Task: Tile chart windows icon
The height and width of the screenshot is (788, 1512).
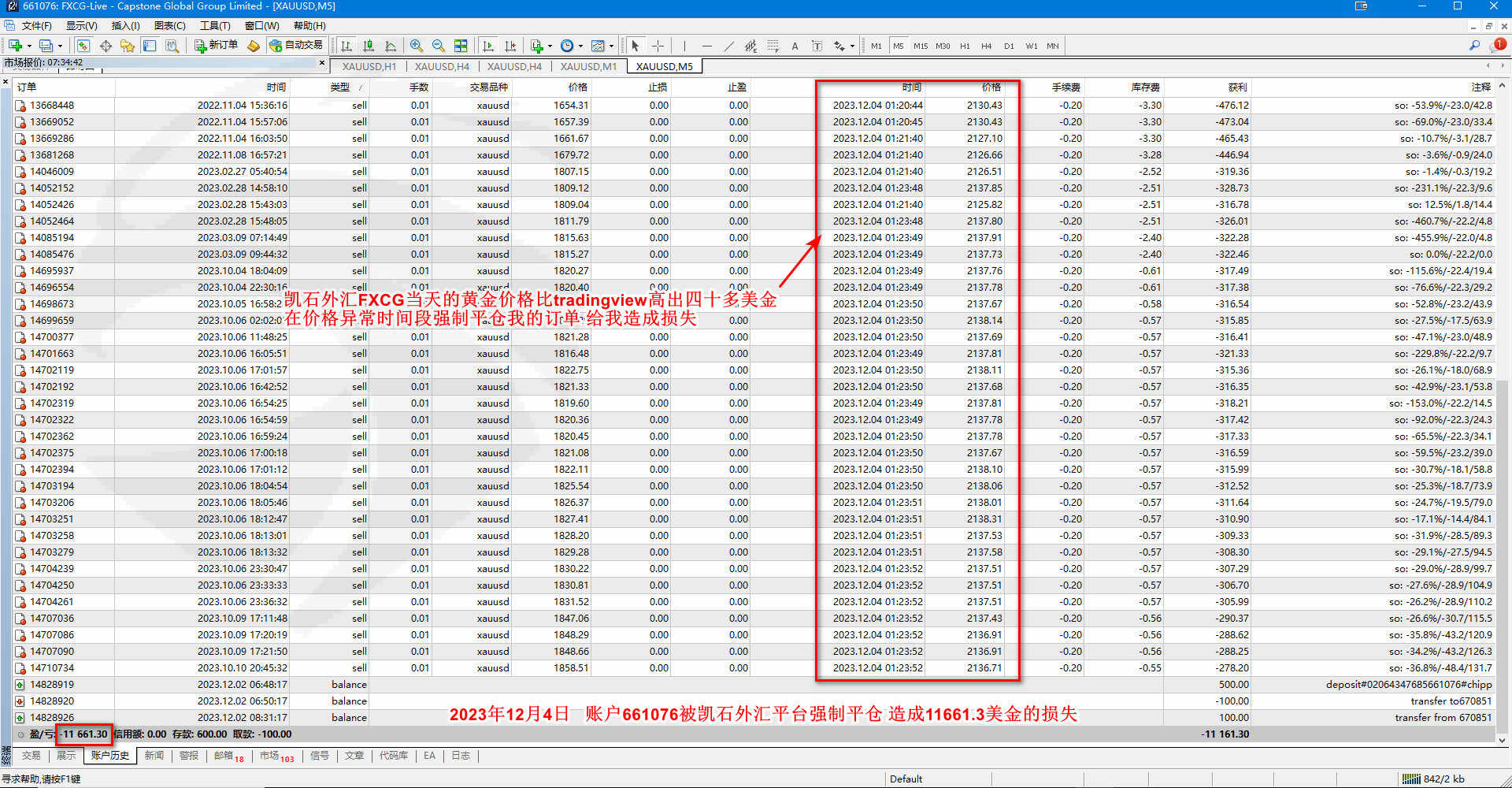Action: click(x=461, y=46)
